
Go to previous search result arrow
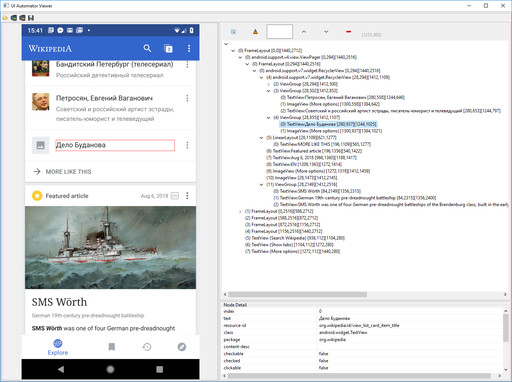[x=304, y=32]
